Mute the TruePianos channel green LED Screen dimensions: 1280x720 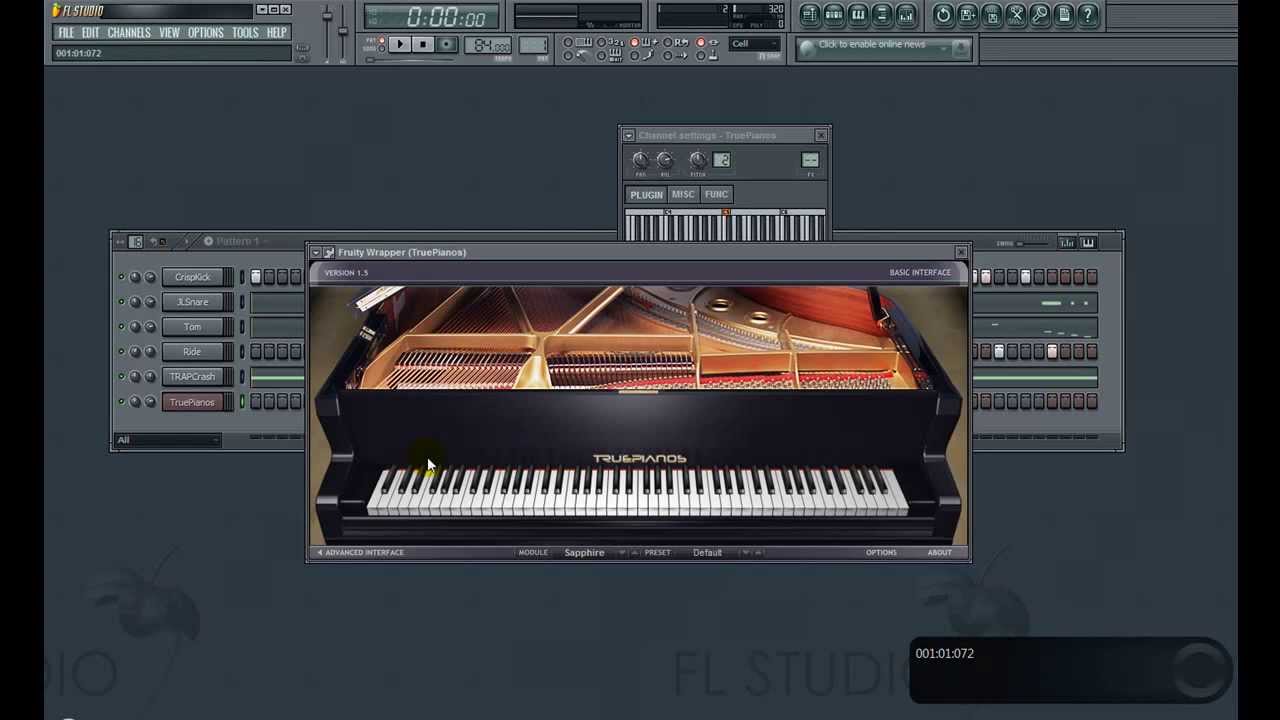(121, 402)
